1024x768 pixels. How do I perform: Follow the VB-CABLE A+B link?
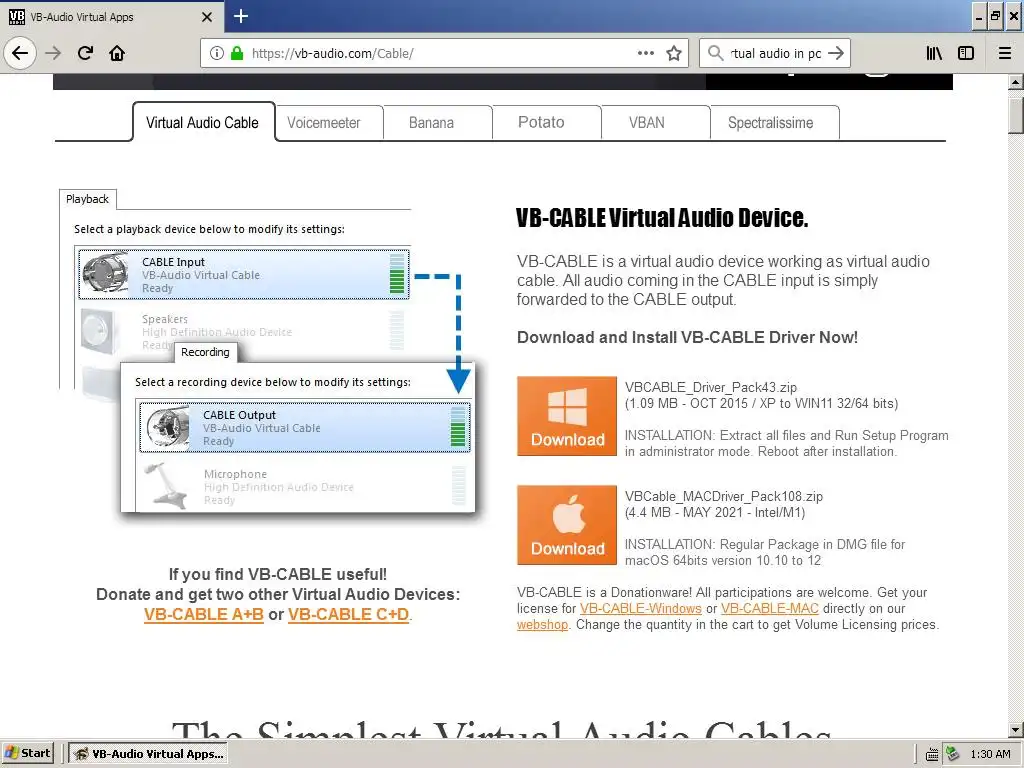point(204,615)
